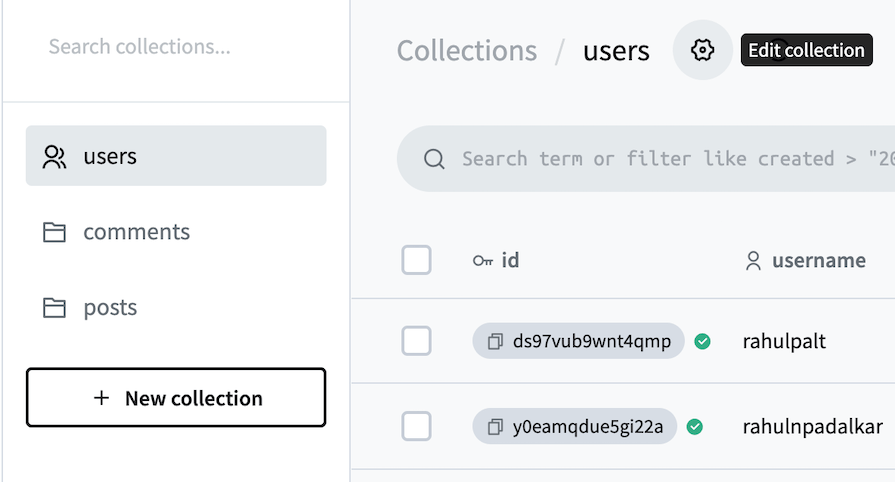
Task: Sort by the id column header
Action: (496, 261)
